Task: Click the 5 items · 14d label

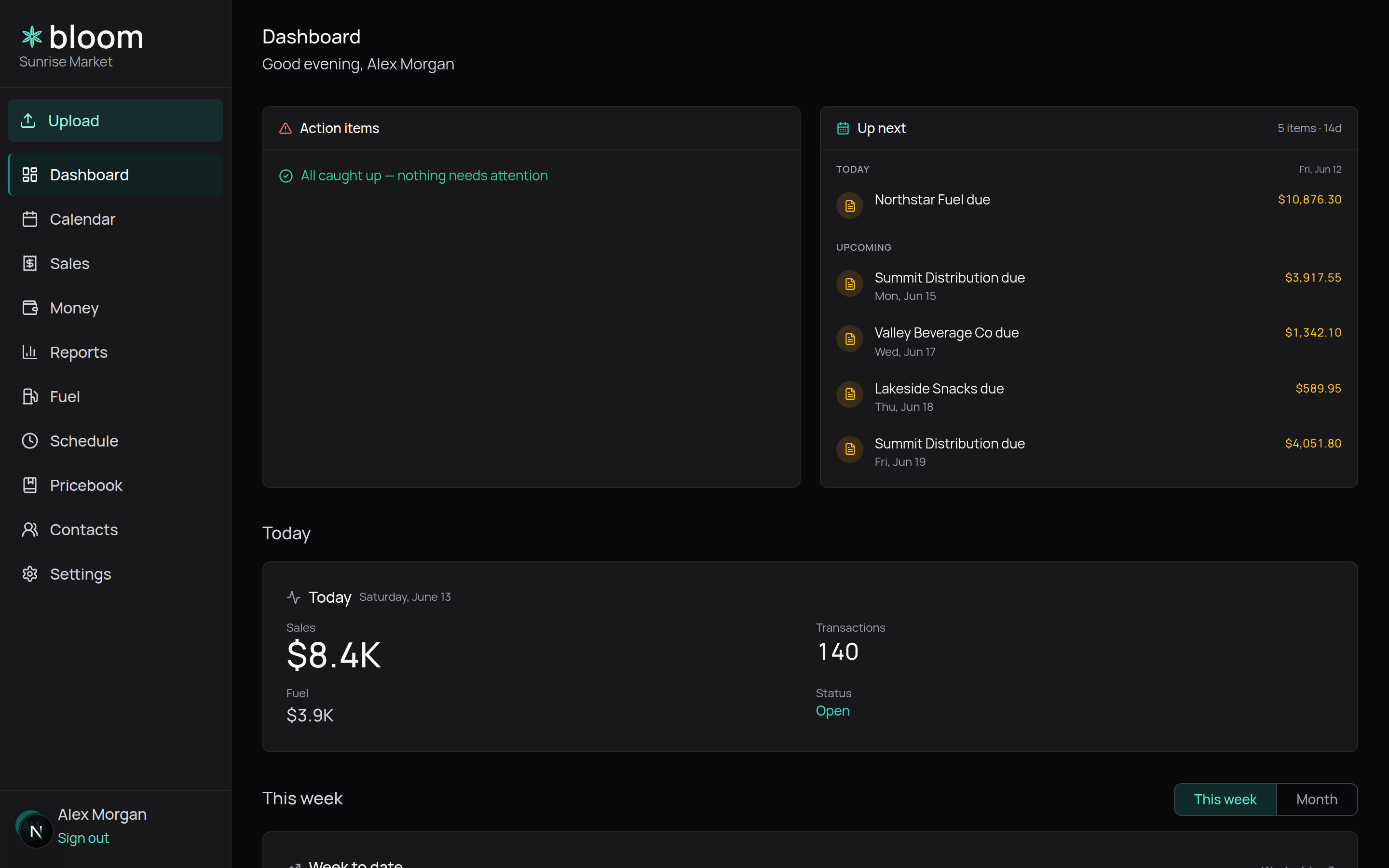Action: coord(1309,128)
